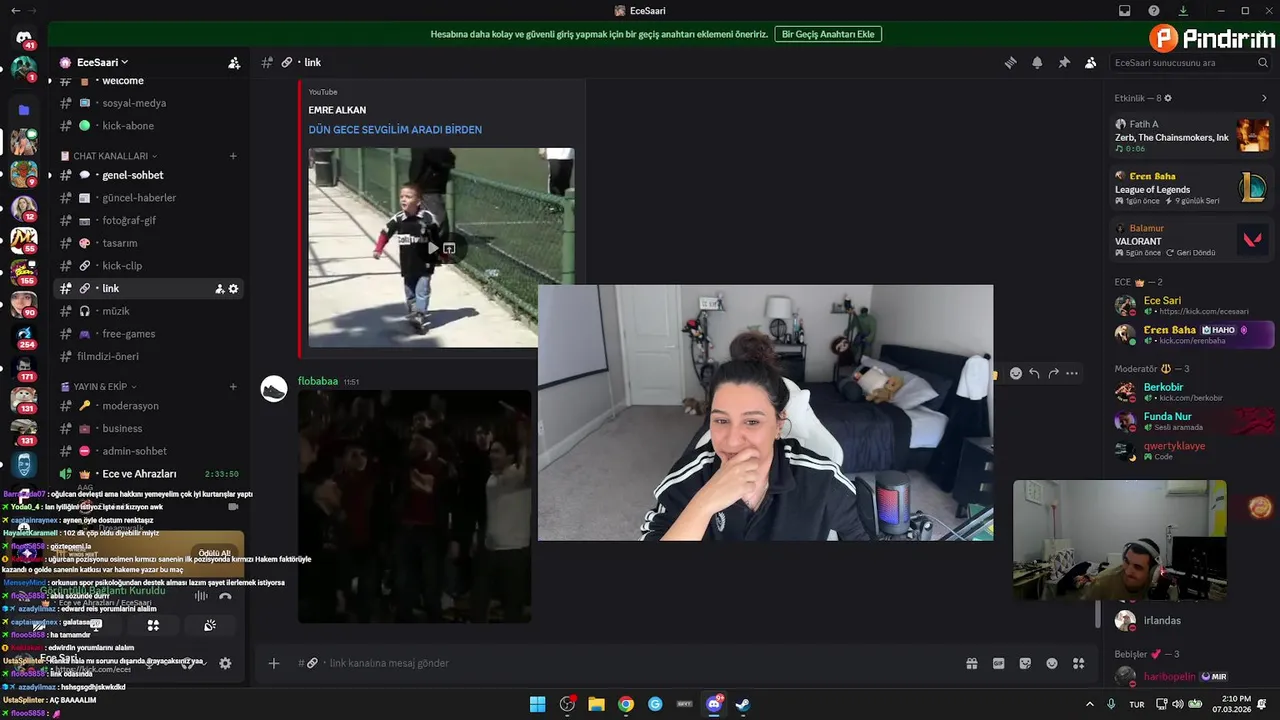1280x720 pixels.
Task: Open the Inbox icon in title bar
Action: click(x=1125, y=11)
